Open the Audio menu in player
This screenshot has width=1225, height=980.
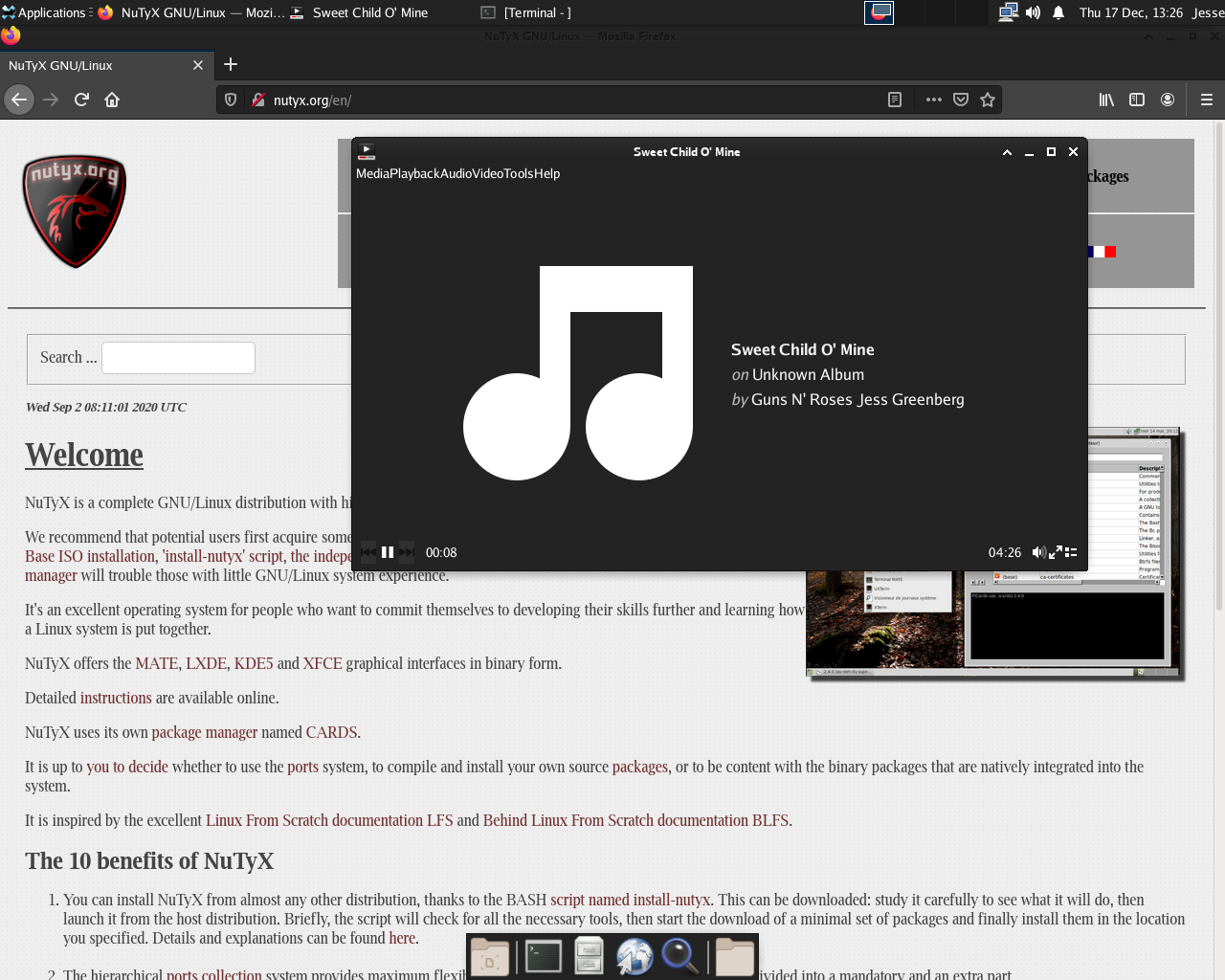[456, 173]
